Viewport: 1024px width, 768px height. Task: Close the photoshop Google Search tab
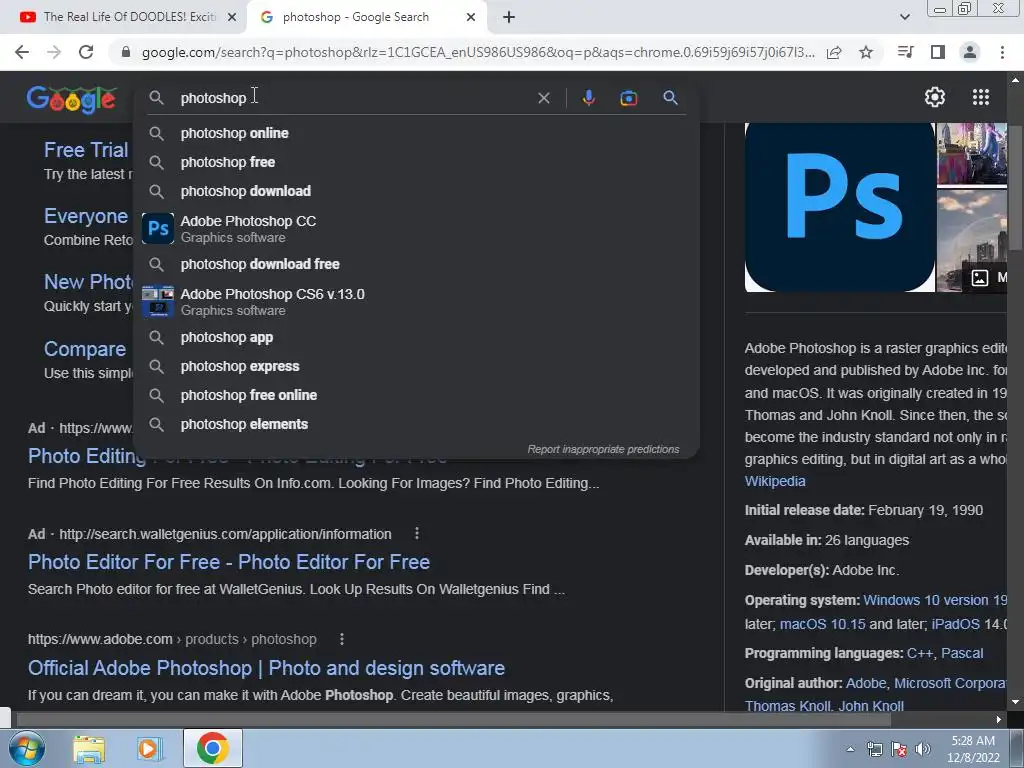pos(471,17)
